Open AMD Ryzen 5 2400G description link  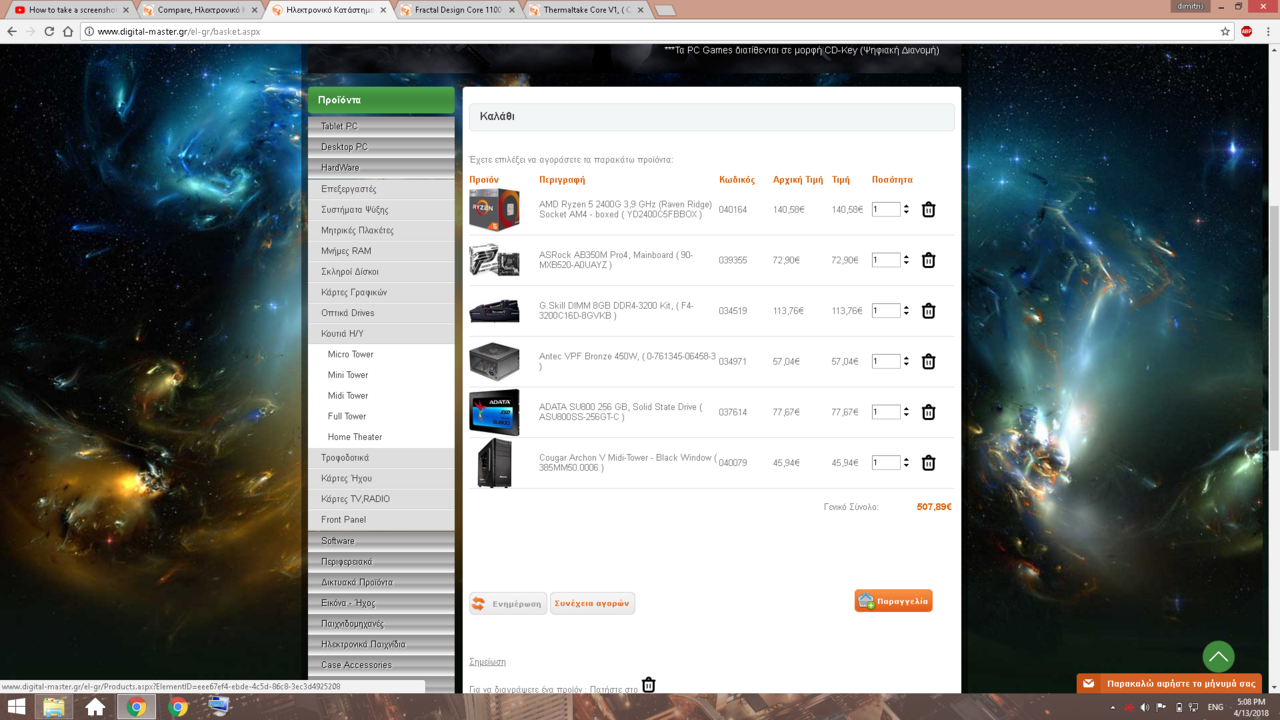626,209
